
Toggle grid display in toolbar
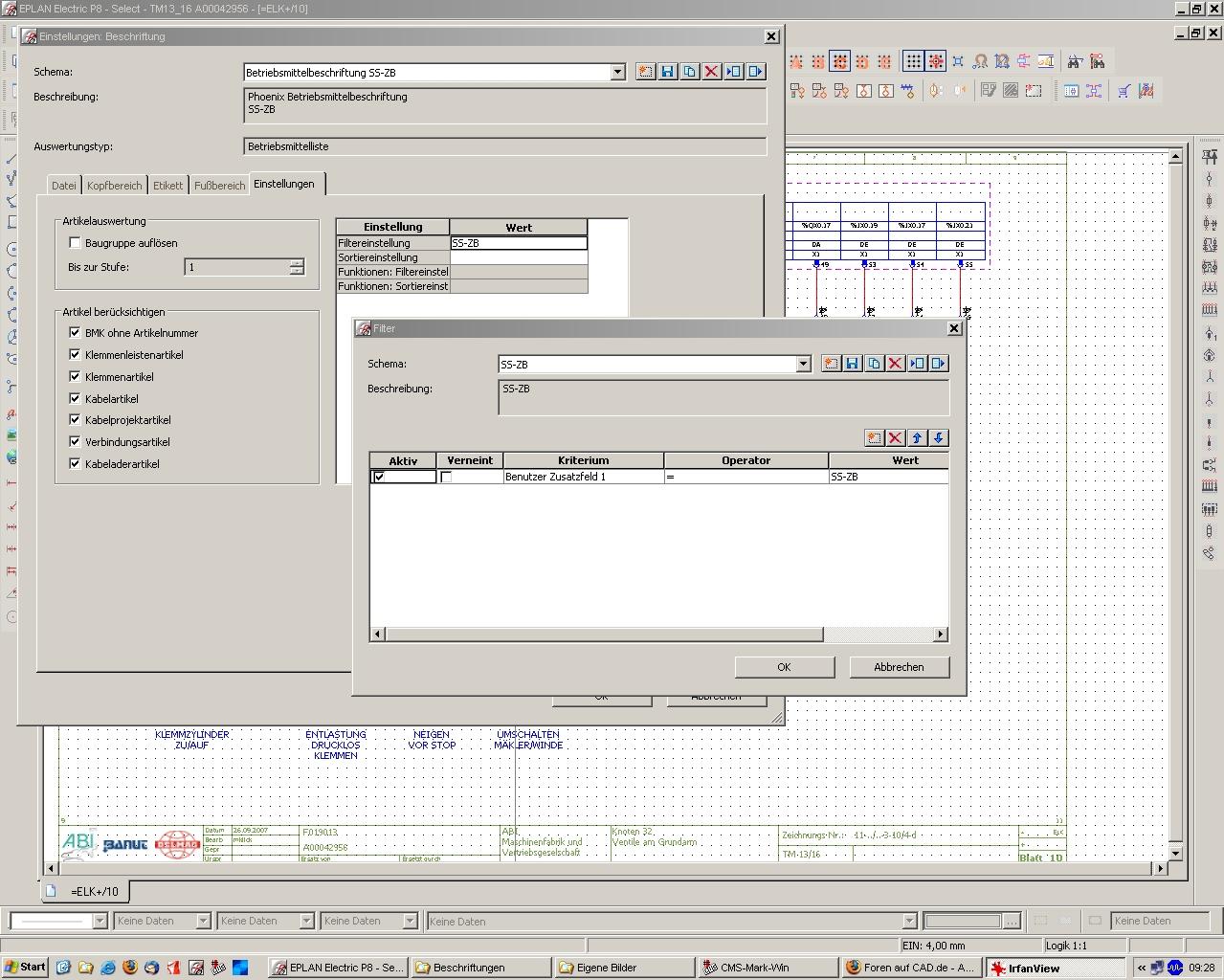point(914,61)
